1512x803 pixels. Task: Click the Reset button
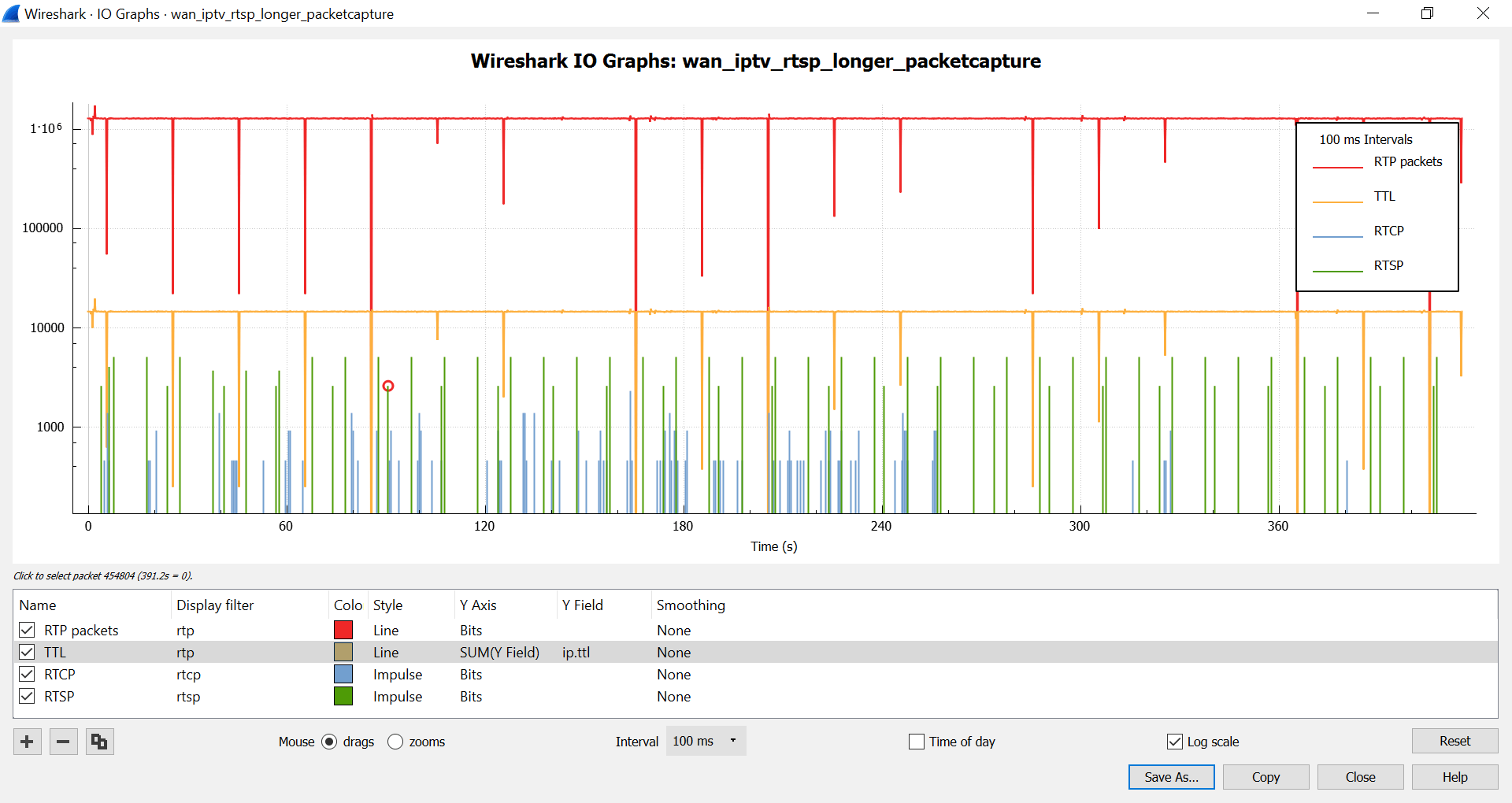(x=1455, y=741)
